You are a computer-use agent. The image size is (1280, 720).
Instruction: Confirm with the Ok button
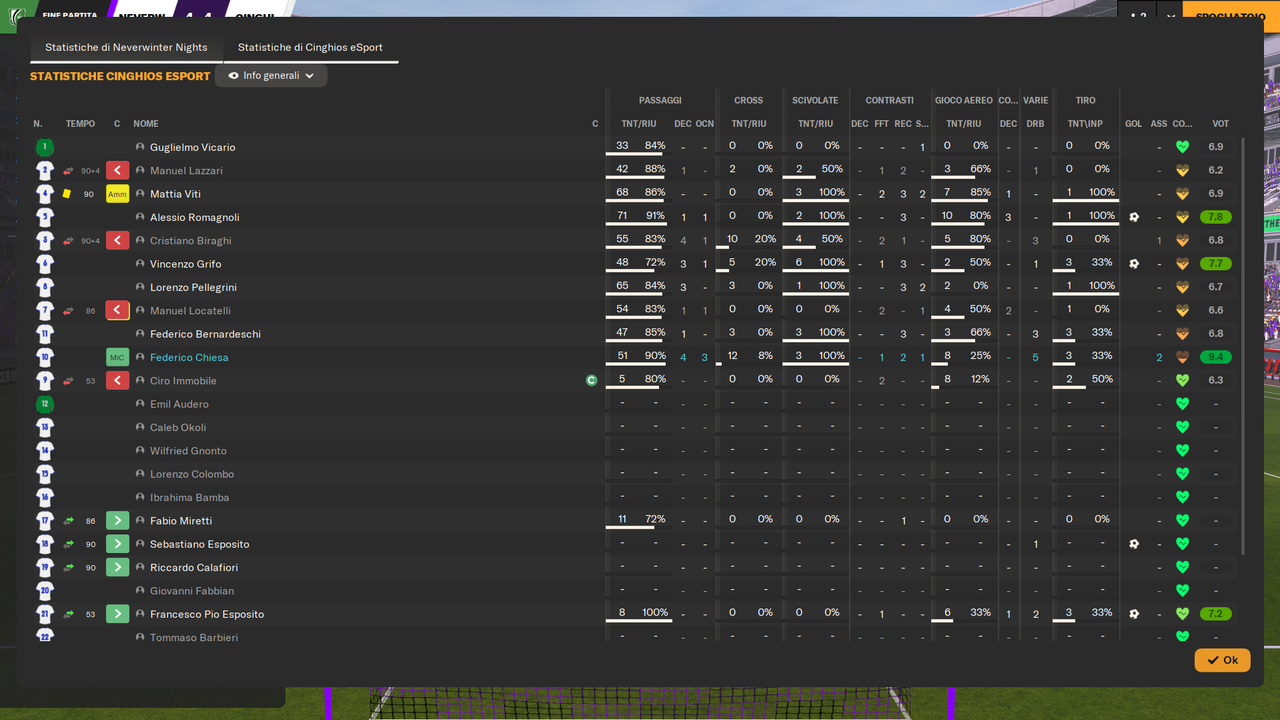coord(1222,660)
